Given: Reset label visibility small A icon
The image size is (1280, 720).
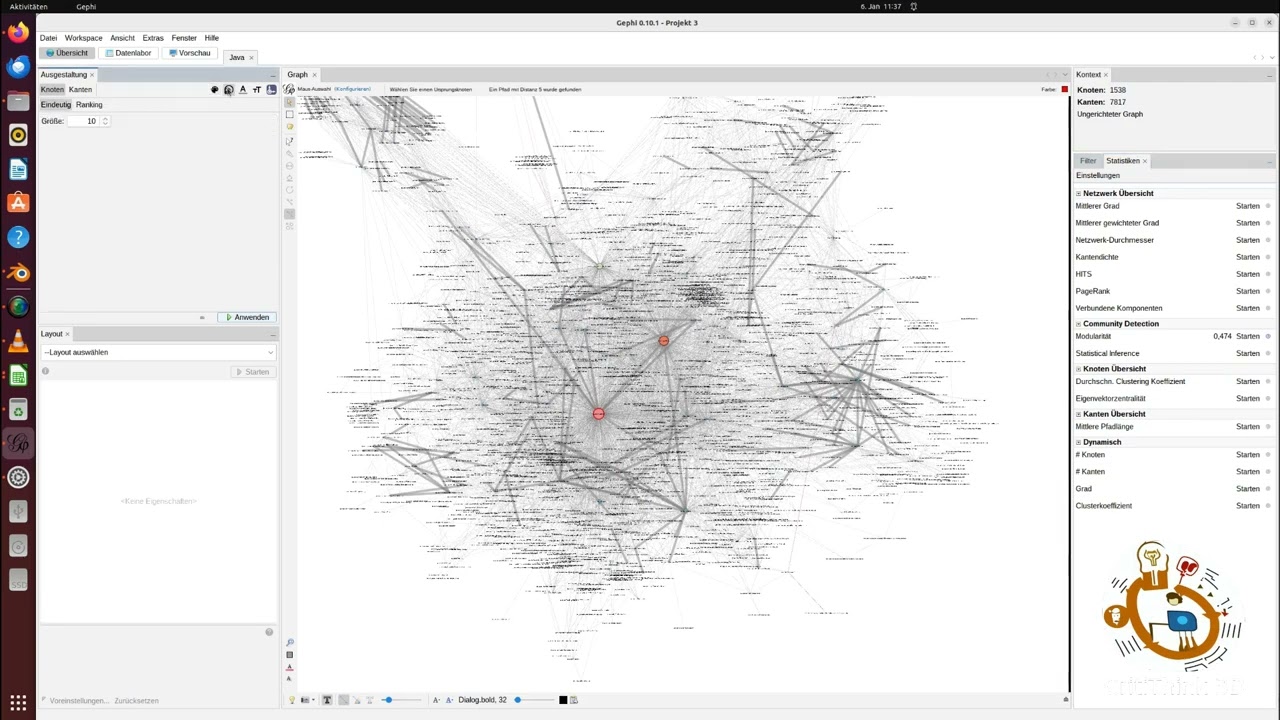Looking at the screenshot, I should (x=290, y=678).
